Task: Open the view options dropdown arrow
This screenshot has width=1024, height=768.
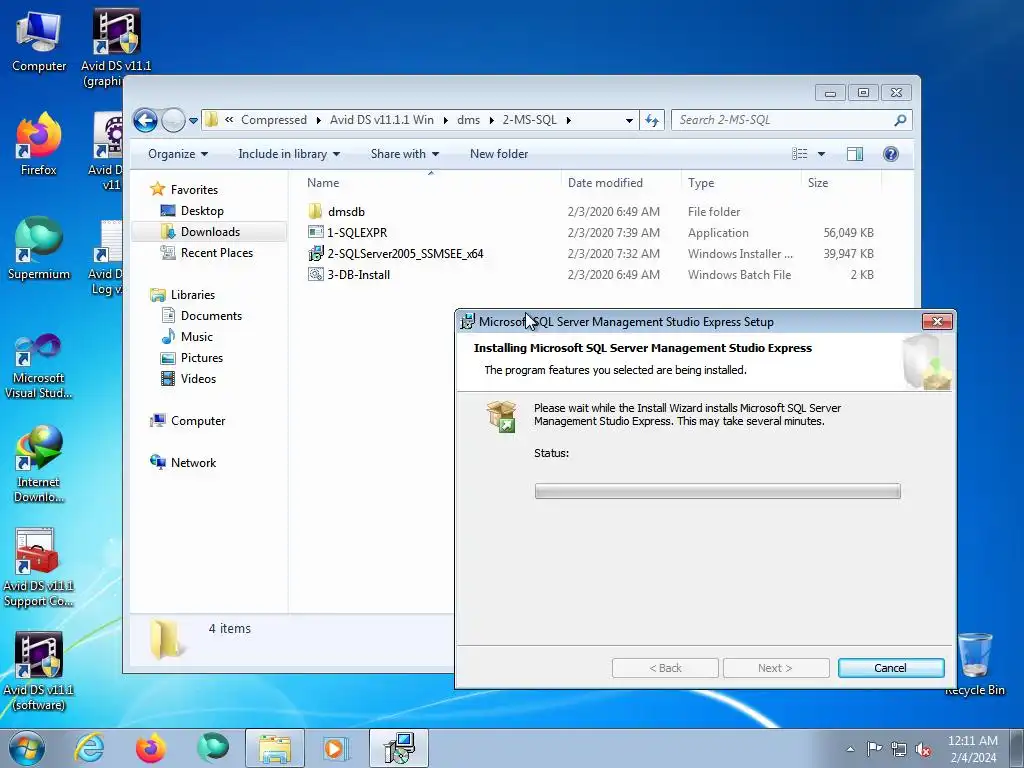Action: (822, 154)
